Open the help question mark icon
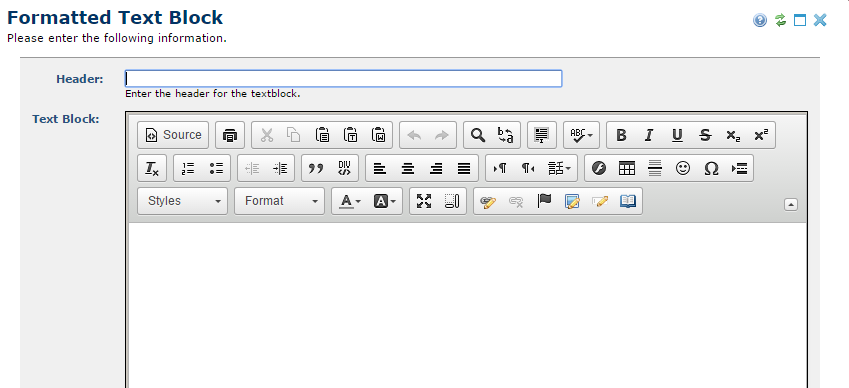 [760, 21]
